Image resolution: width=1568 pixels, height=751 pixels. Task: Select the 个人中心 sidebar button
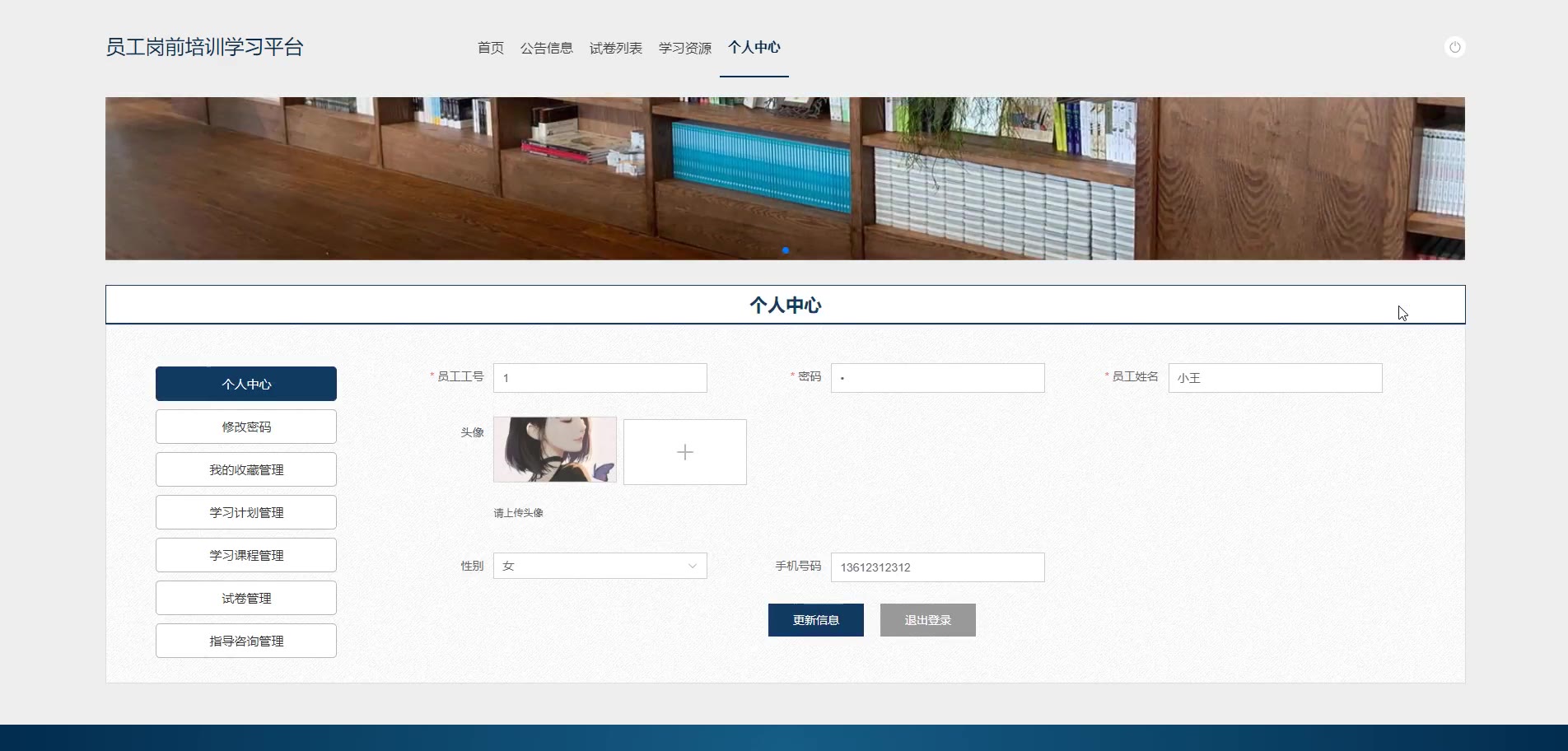point(246,384)
